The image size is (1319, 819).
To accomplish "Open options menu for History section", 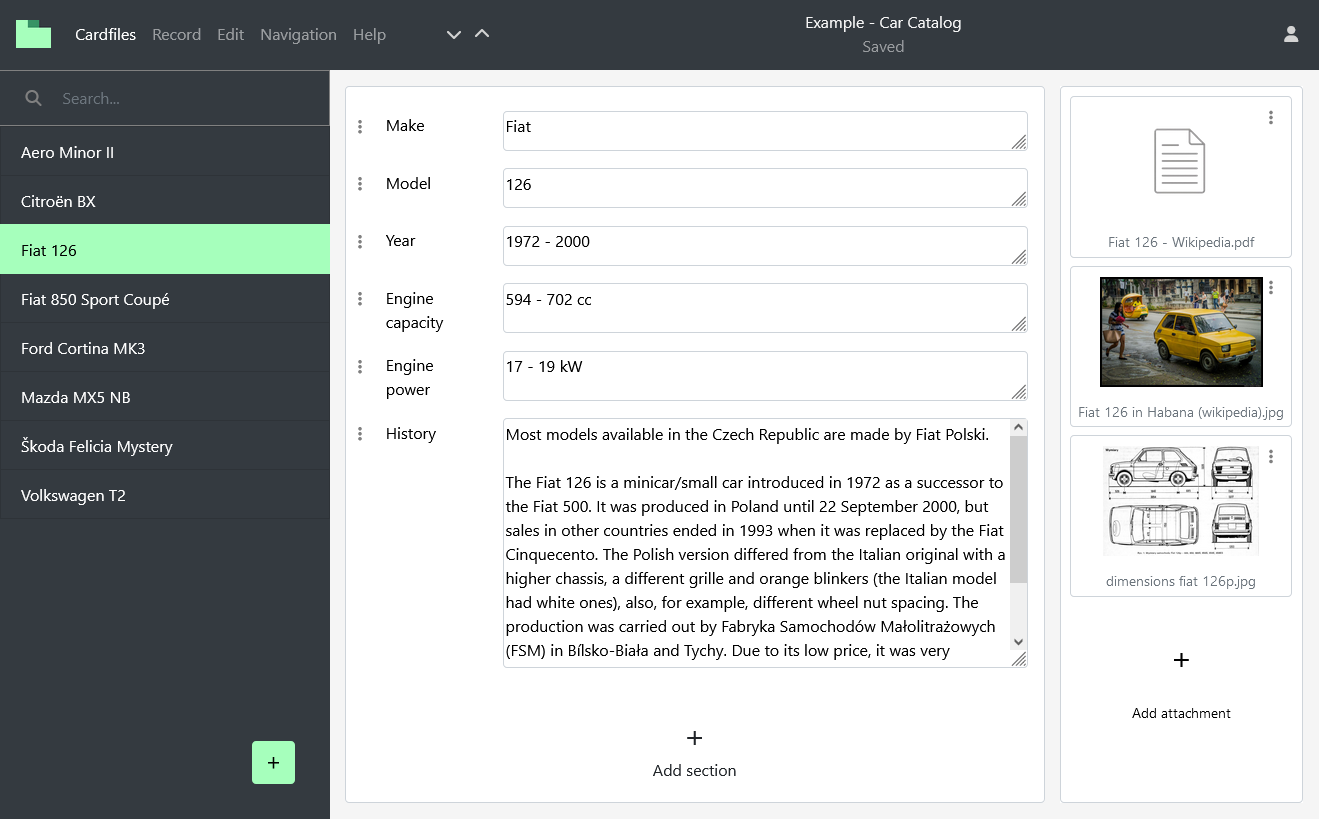I will click(360, 434).
